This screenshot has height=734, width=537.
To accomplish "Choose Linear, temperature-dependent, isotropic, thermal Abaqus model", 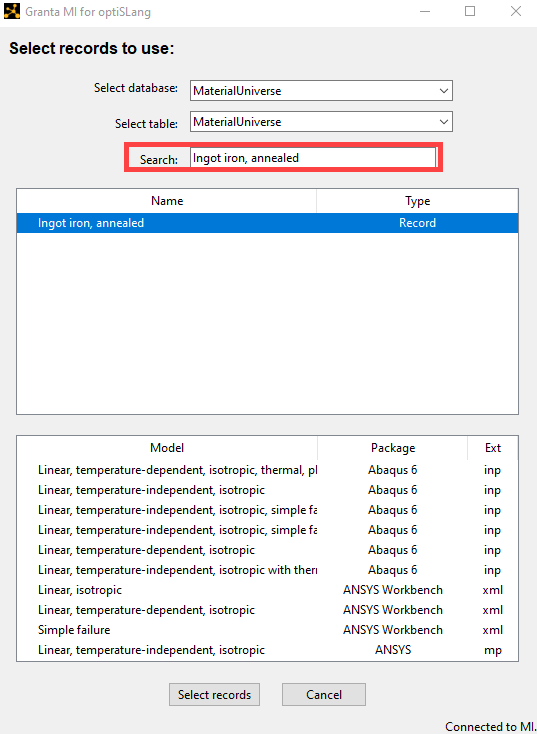I will pyautogui.click(x=267, y=470).
